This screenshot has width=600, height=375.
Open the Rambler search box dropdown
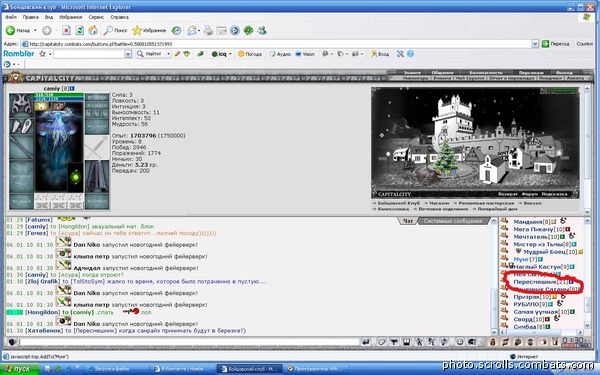pyautogui.click(x=128, y=54)
